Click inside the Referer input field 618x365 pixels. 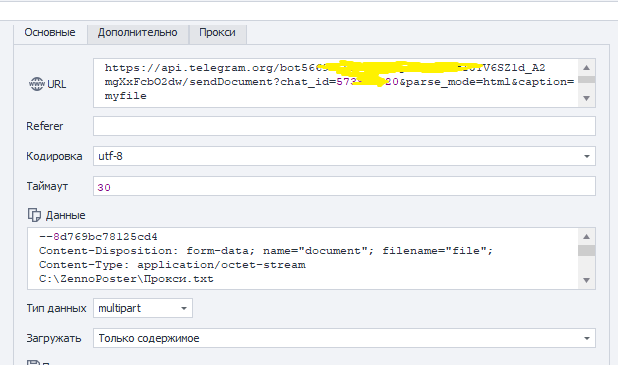[x=344, y=126]
